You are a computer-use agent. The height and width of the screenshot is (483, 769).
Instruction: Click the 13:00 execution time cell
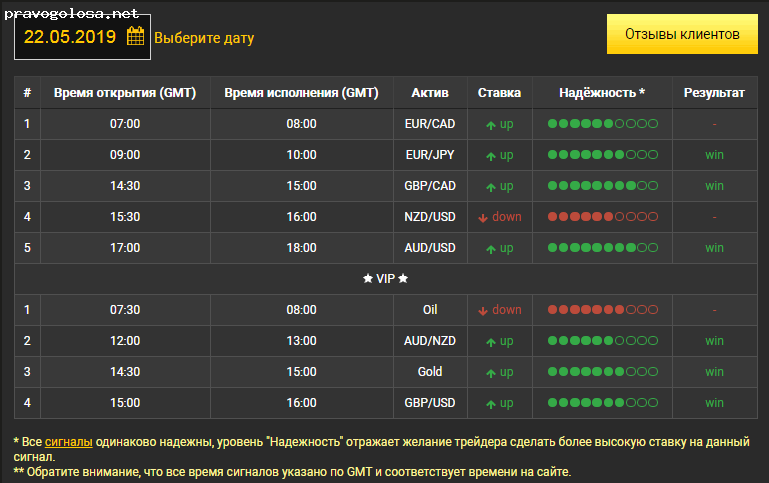click(301, 340)
